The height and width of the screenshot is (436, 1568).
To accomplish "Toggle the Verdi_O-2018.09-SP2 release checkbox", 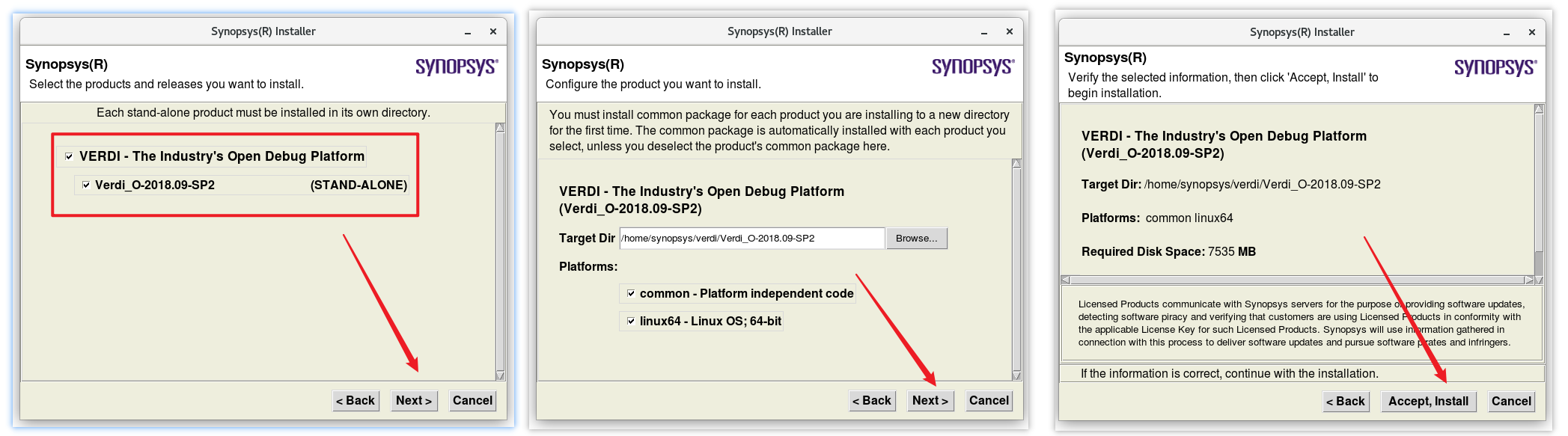I will pyautogui.click(x=86, y=185).
